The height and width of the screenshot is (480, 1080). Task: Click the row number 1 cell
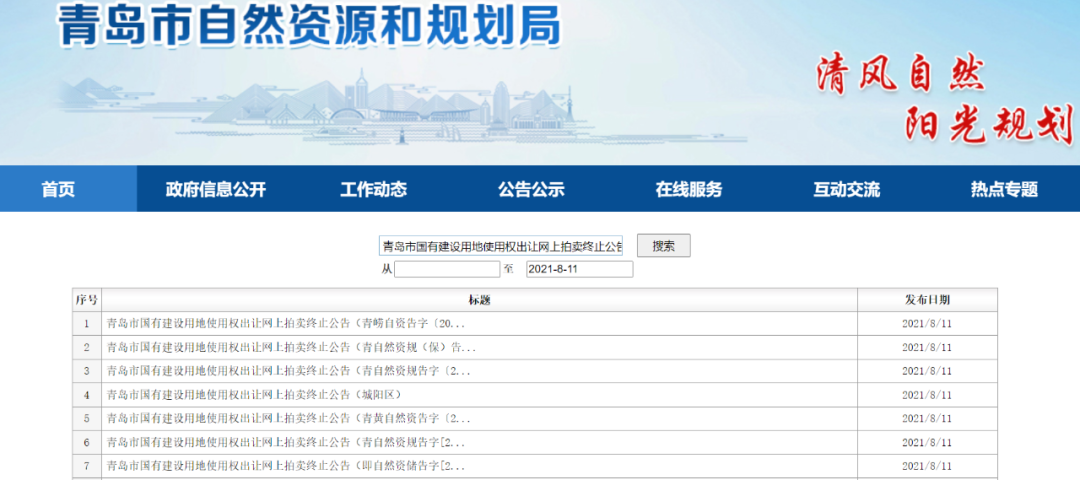pos(87,324)
